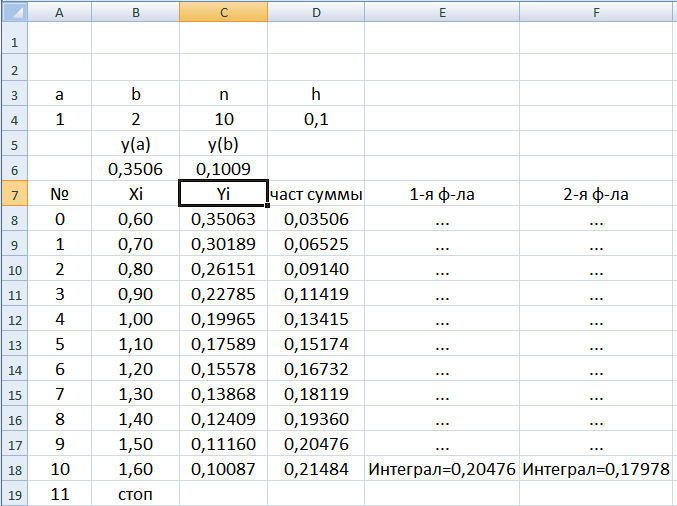The height and width of the screenshot is (506, 677).
Task: Click cell 'Интеграл=0,20476'
Action: (x=442, y=469)
